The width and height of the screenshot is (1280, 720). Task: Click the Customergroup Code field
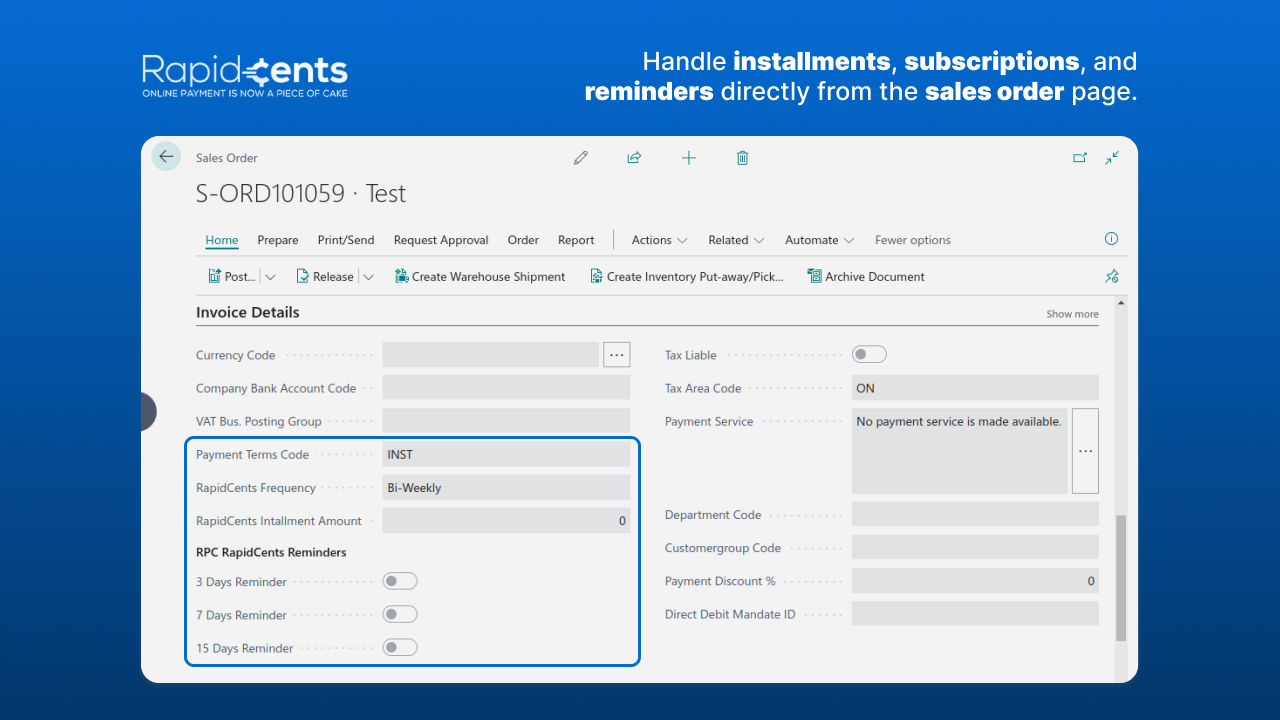[x=975, y=547]
